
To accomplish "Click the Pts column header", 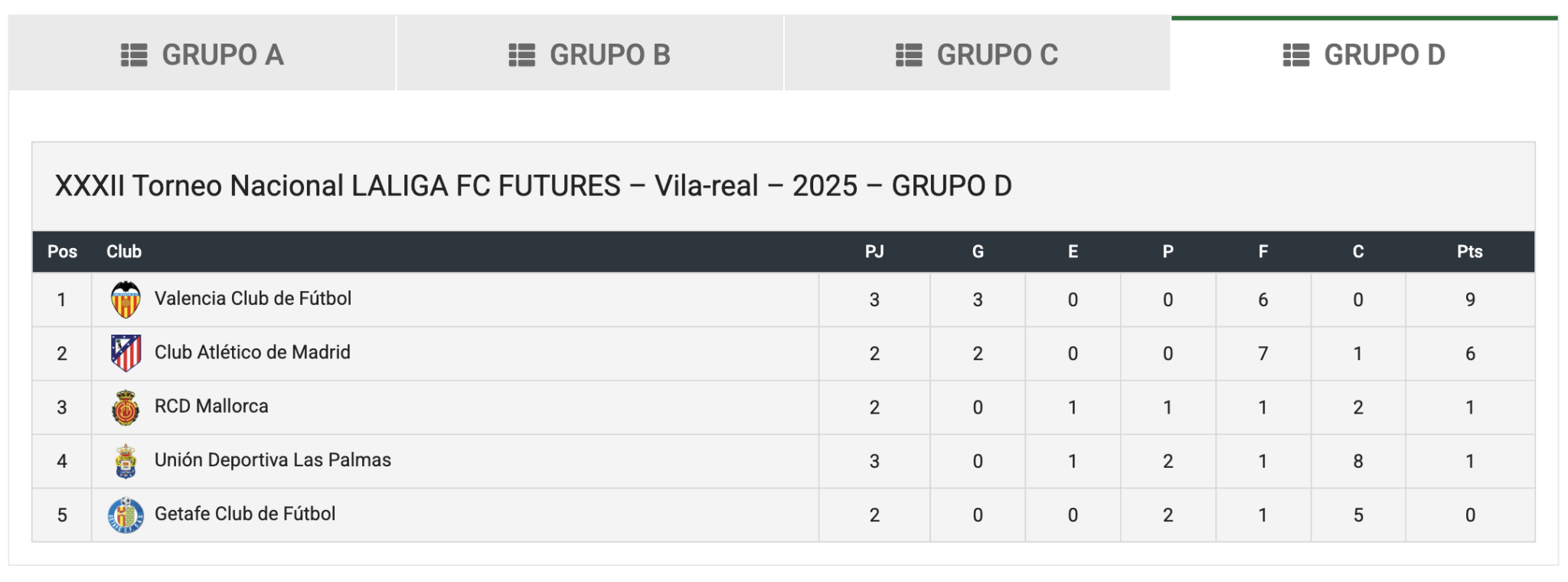I will point(1469,251).
